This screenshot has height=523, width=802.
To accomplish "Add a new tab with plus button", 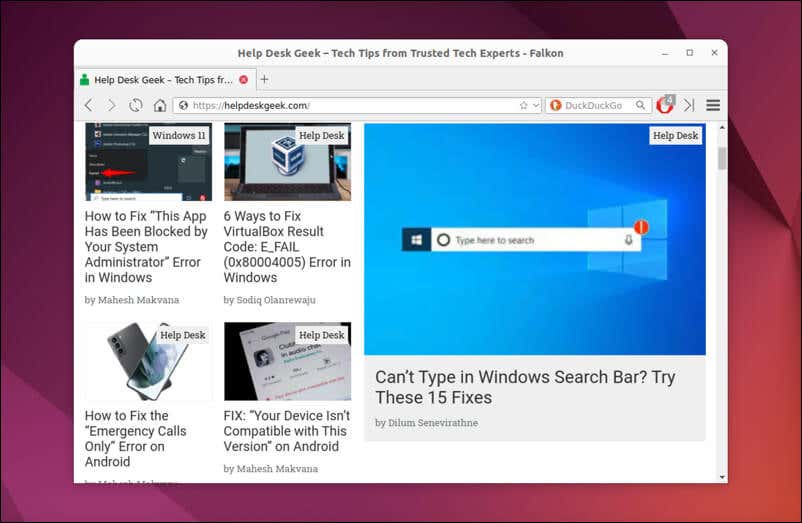I will (264, 79).
